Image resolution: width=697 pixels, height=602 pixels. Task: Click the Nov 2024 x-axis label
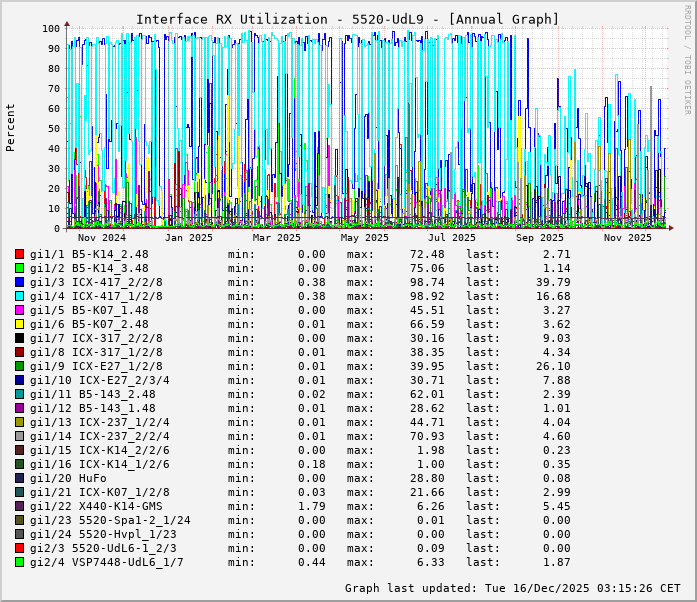102,237
